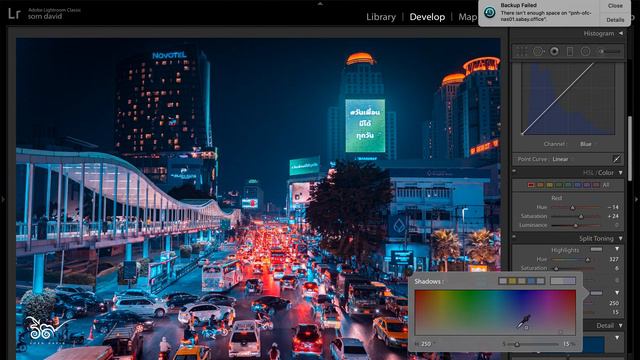Screen dimensions: 640x360
Task: Open the Channel Blue dropdown
Action: point(587,144)
